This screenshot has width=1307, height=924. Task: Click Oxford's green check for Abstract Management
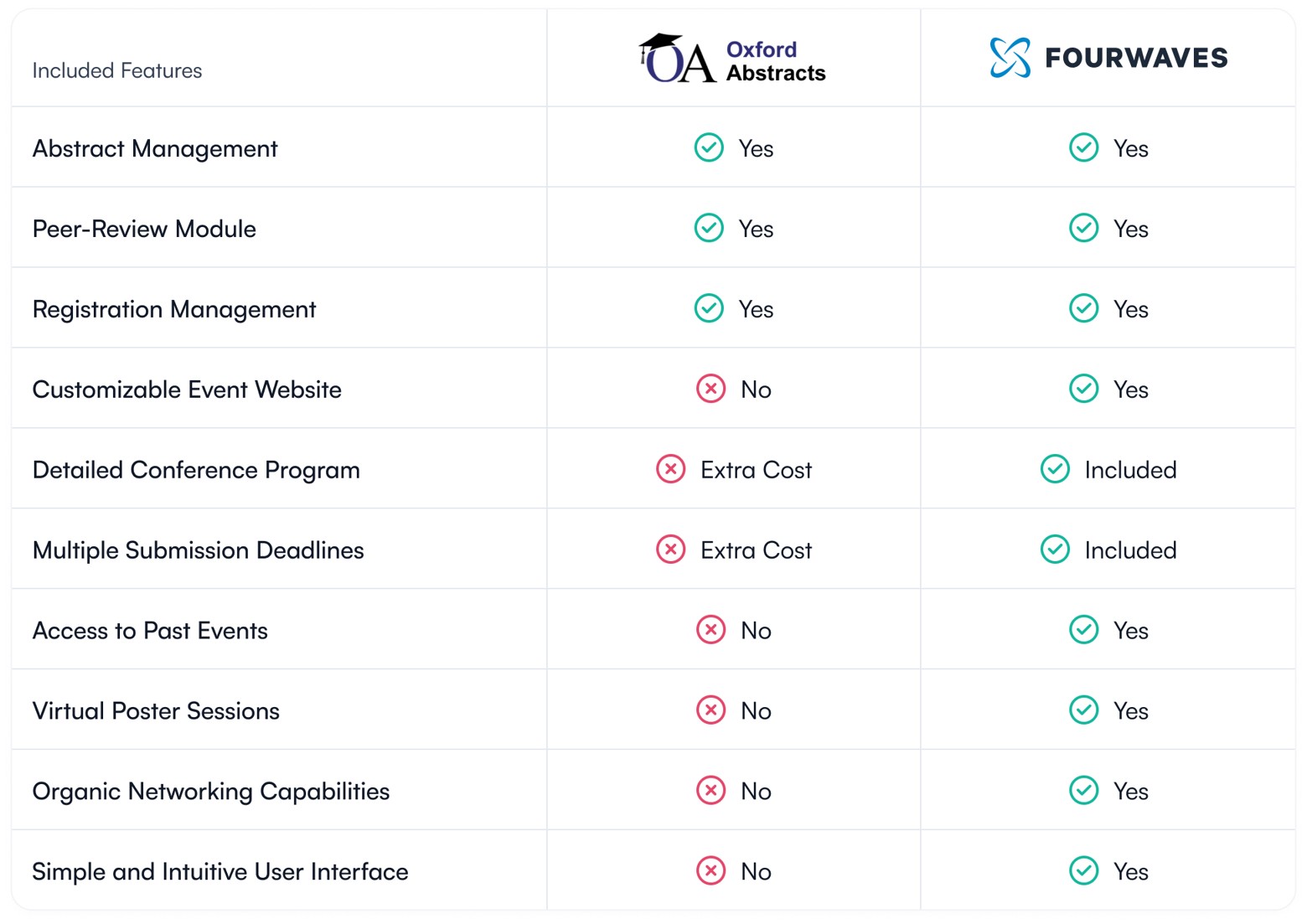pyautogui.click(x=709, y=148)
